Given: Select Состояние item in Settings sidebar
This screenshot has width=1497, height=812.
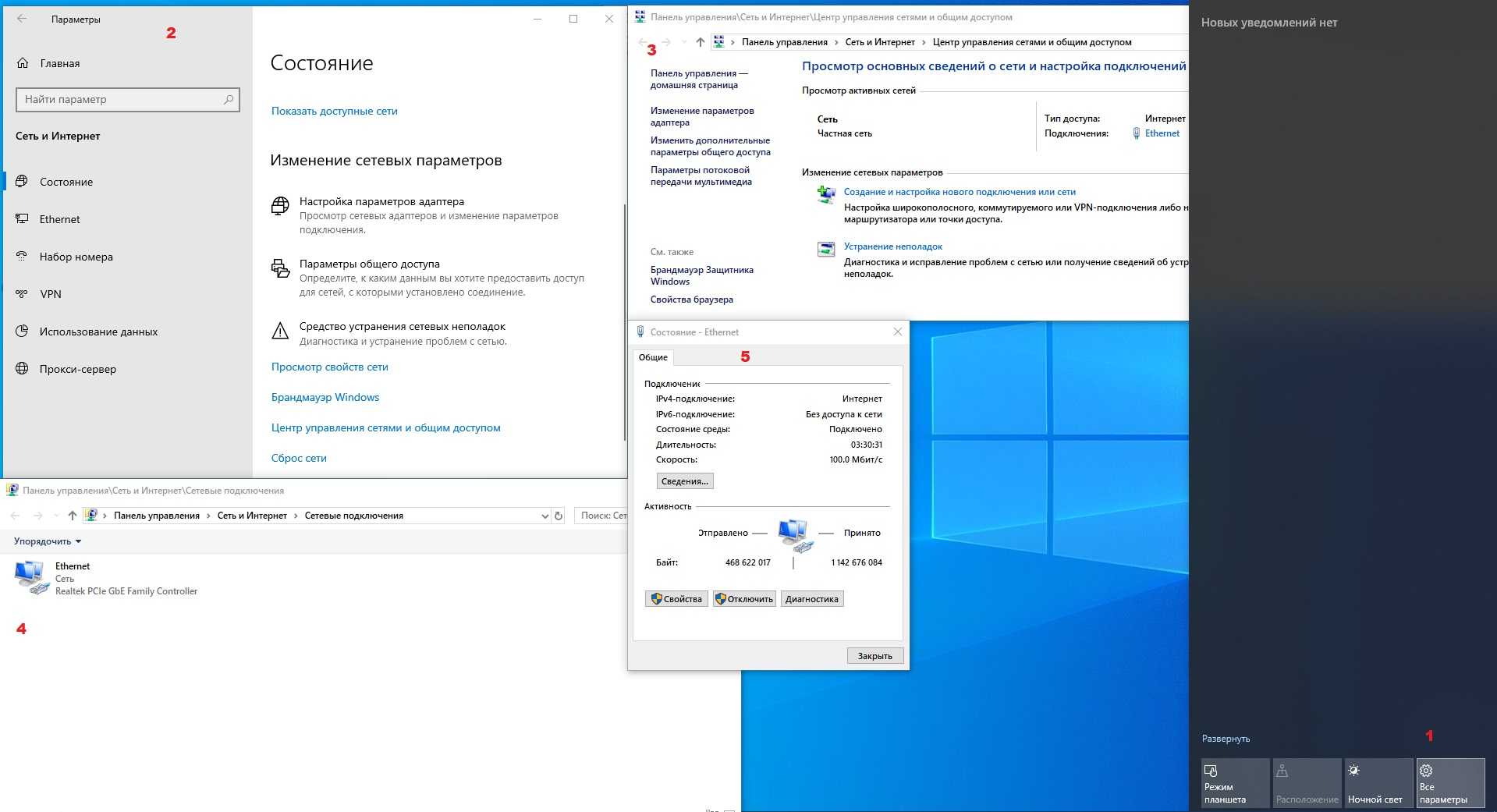Looking at the screenshot, I should click(x=66, y=182).
